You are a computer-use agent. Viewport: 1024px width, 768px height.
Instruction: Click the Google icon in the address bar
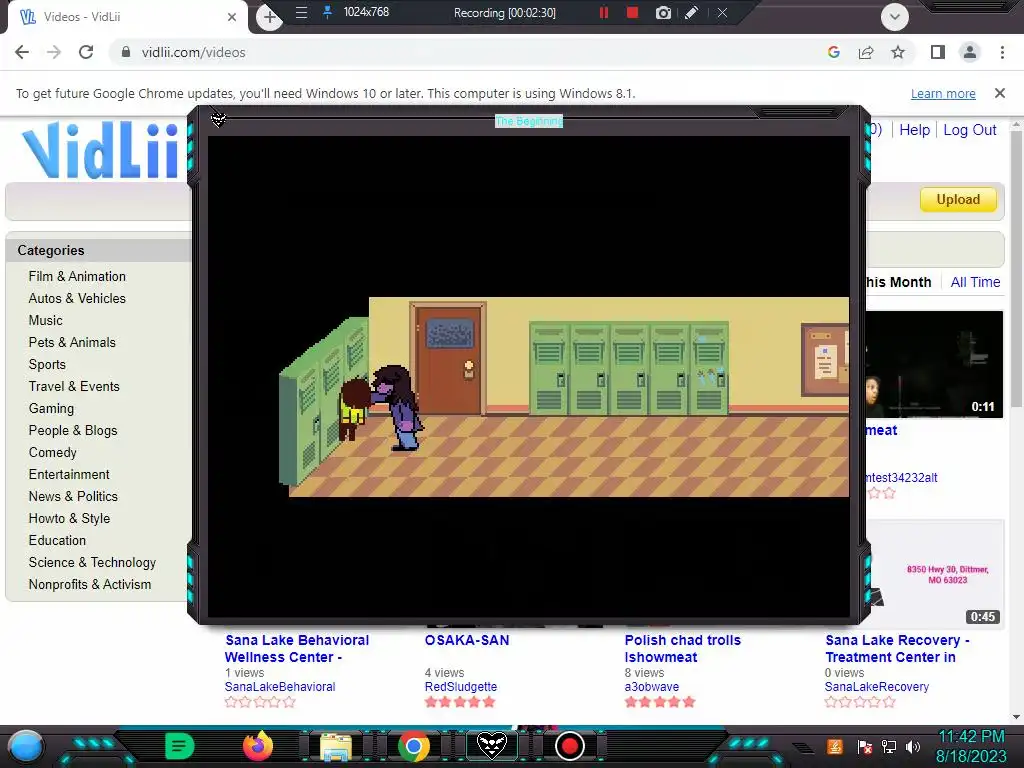pos(833,52)
